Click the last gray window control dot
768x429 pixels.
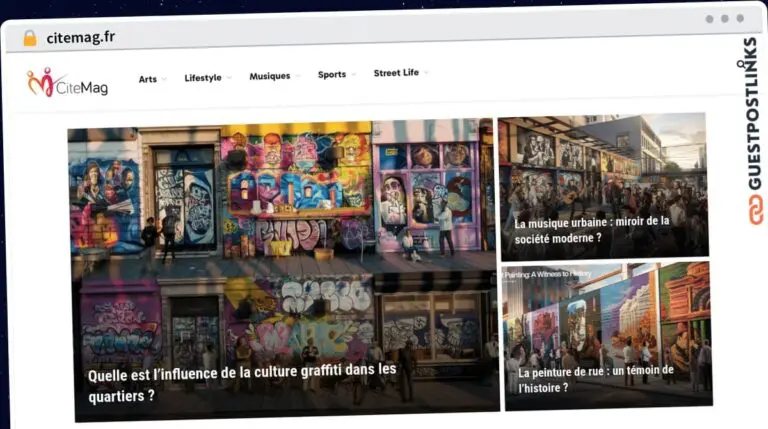[x=741, y=18]
